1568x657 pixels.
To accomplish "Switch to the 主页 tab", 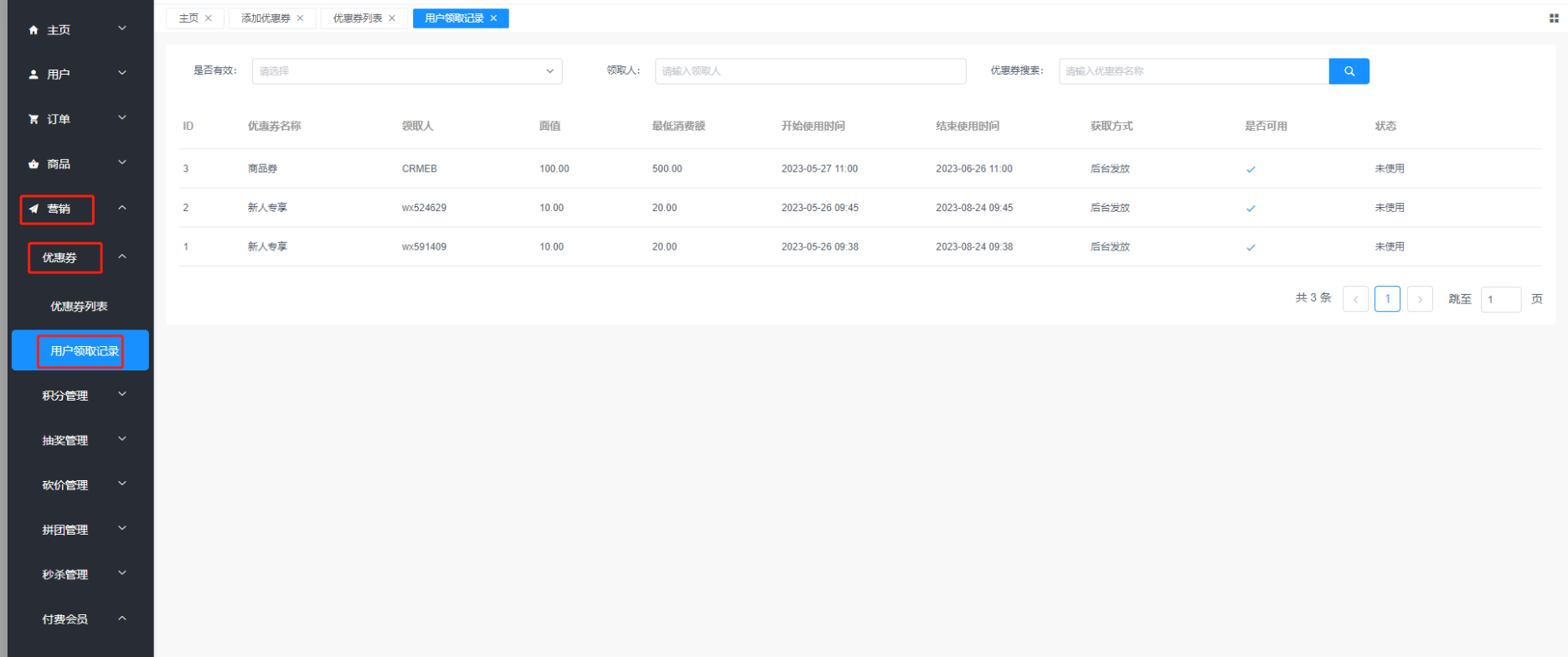I will [188, 18].
